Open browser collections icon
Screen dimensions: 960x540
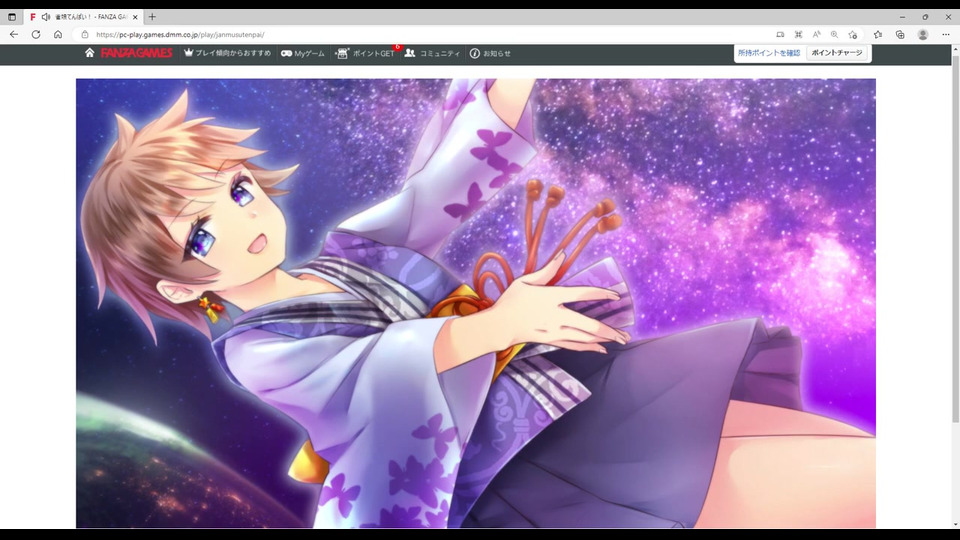pos(900,35)
